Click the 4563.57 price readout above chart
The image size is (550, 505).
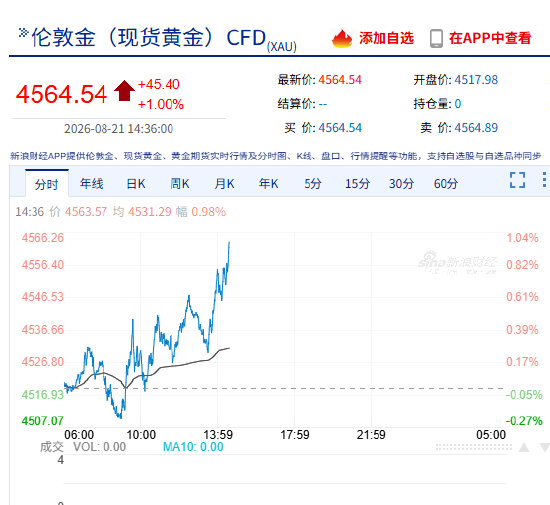pos(86,212)
